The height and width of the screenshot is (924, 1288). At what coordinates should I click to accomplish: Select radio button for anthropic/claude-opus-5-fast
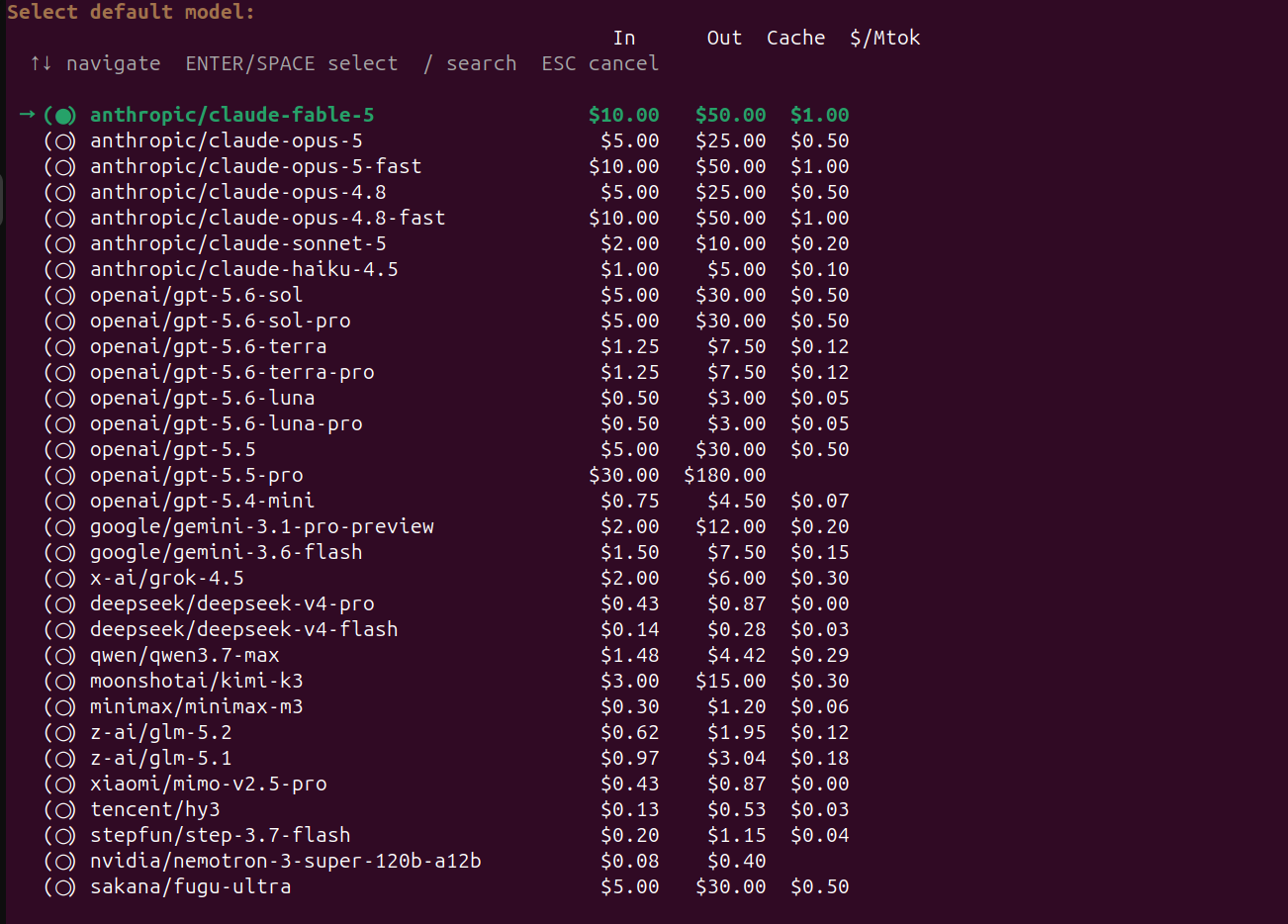[60, 167]
